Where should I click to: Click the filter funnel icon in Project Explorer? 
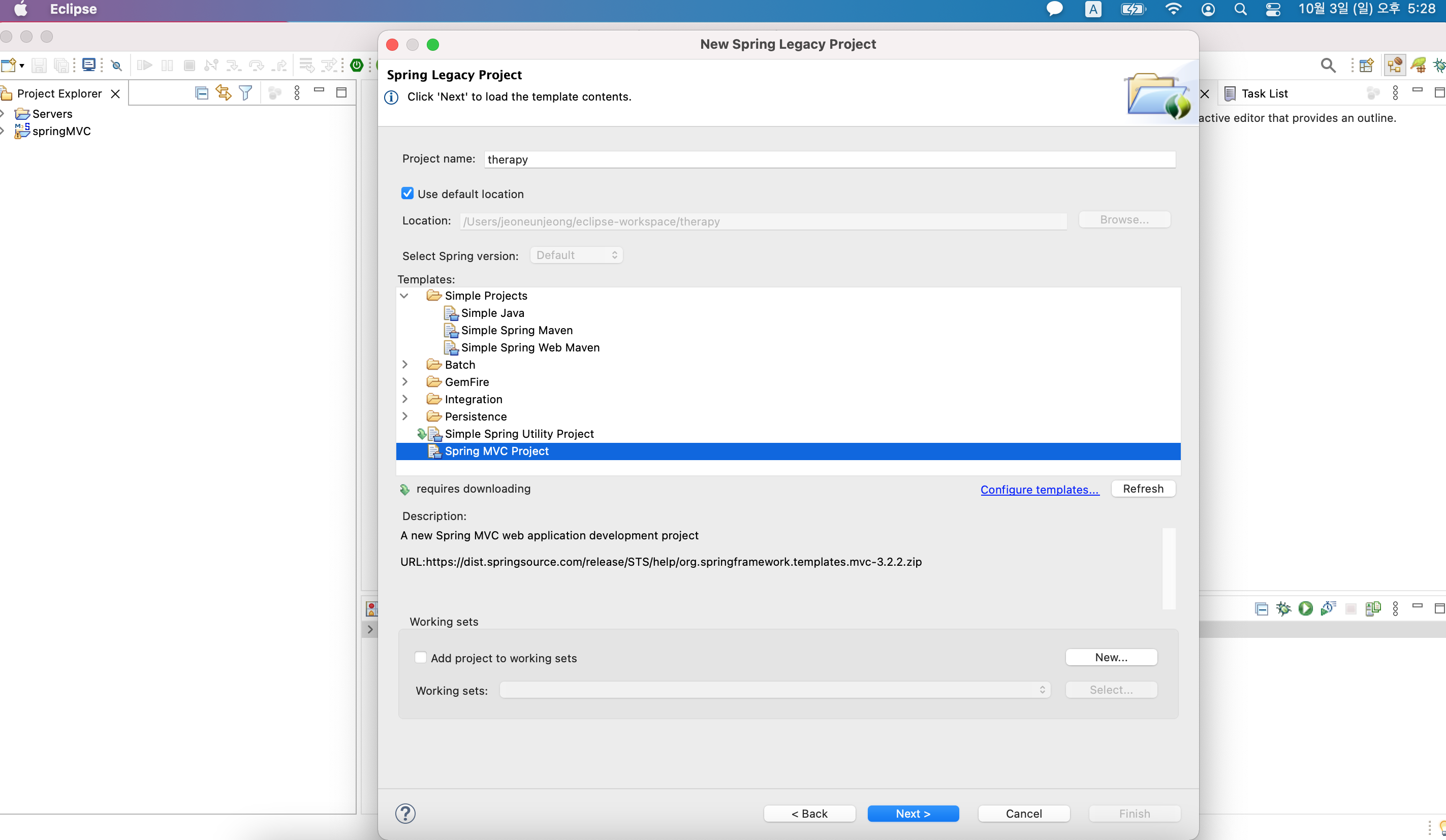(245, 93)
